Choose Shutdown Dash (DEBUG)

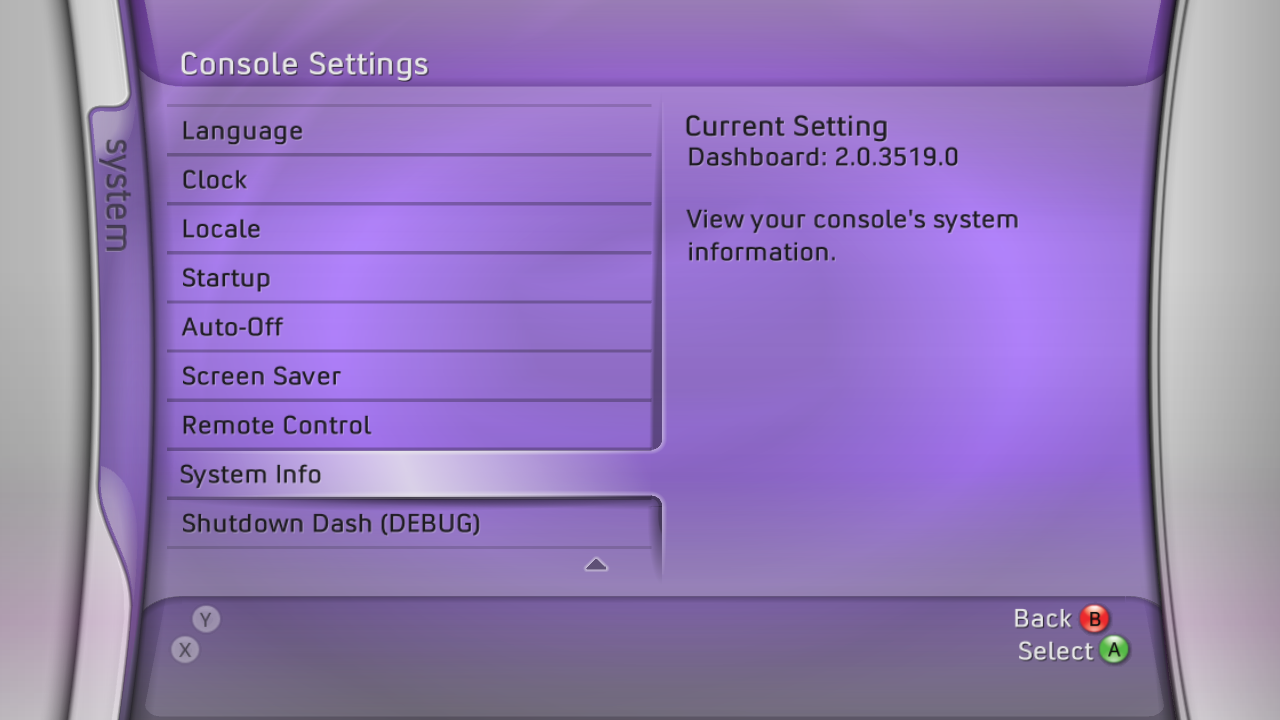pyautogui.click(x=409, y=523)
